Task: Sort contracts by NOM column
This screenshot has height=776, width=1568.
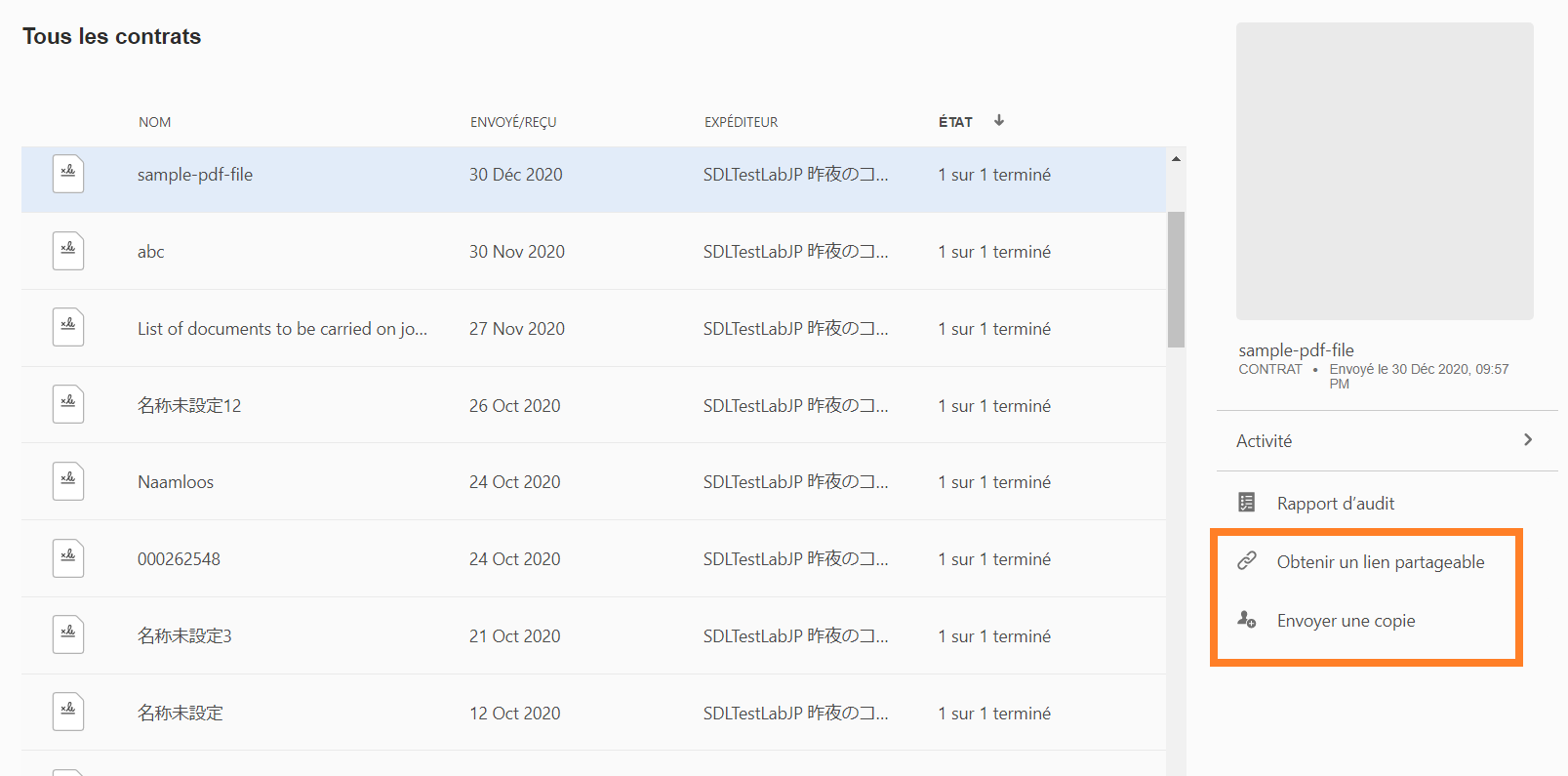Action: coord(154,122)
